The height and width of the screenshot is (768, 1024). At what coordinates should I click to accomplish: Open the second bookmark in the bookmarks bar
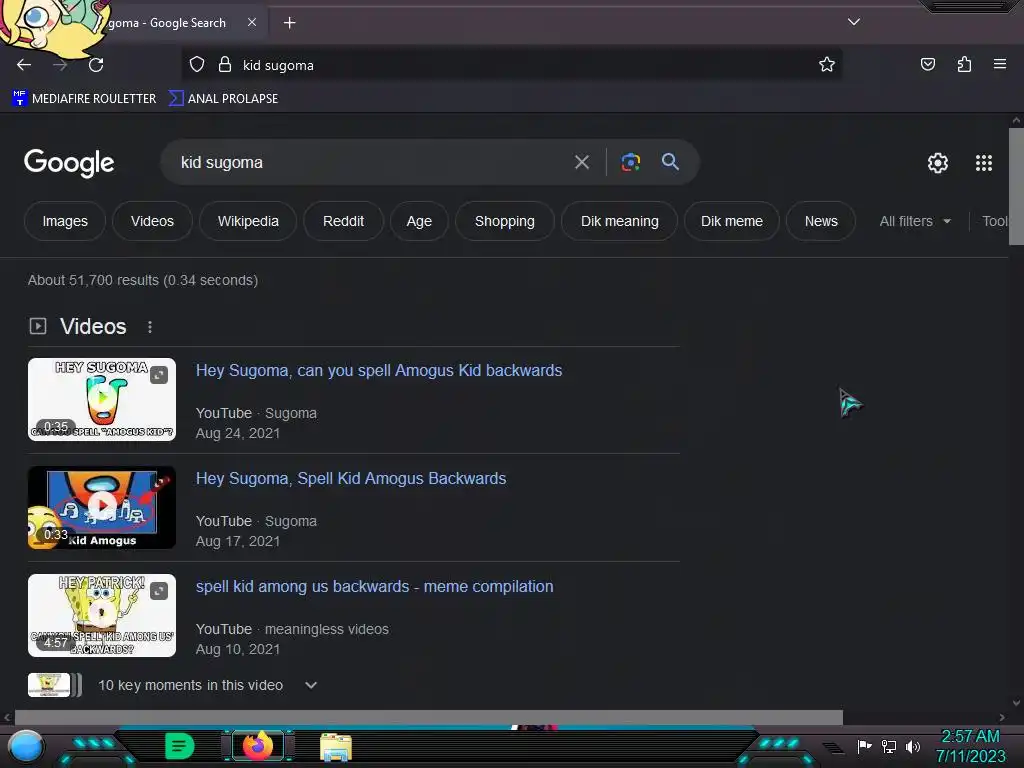pyautogui.click(x=223, y=99)
